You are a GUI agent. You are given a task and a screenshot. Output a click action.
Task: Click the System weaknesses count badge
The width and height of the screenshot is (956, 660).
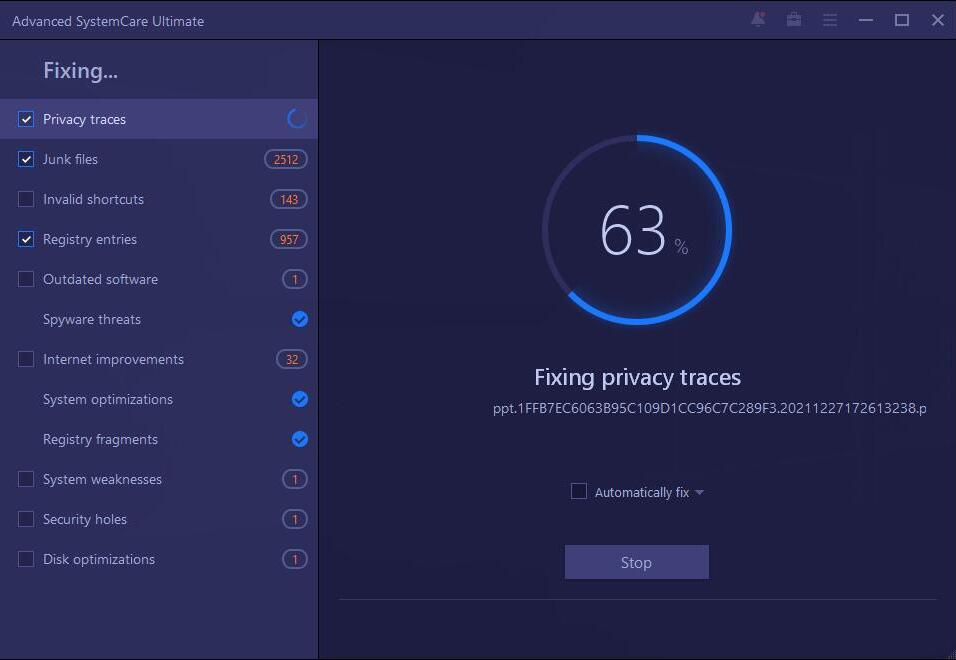pos(295,479)
